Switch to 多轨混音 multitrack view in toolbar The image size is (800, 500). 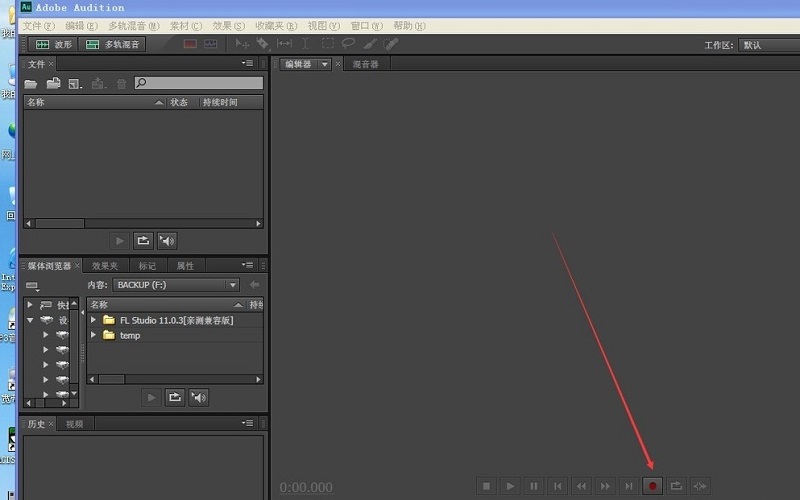(112, 44)
